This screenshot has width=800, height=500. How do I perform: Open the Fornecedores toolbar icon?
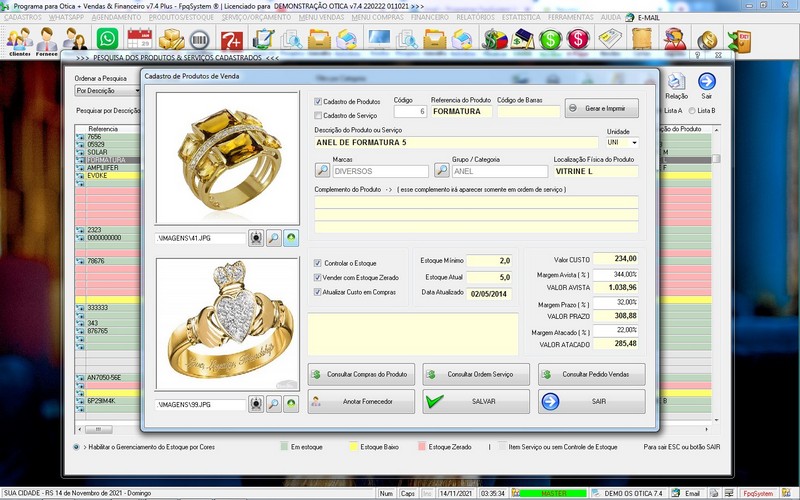[x=46, y=42]
